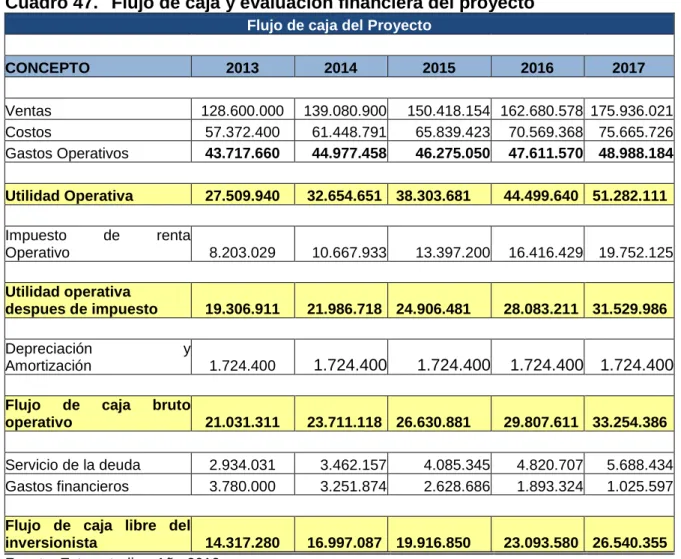Image resolution: width=681 pixels, height=559 pixels.
Task: Click 'Utilidad operativa despues de impuesto' label
Action: click(81, 301)
